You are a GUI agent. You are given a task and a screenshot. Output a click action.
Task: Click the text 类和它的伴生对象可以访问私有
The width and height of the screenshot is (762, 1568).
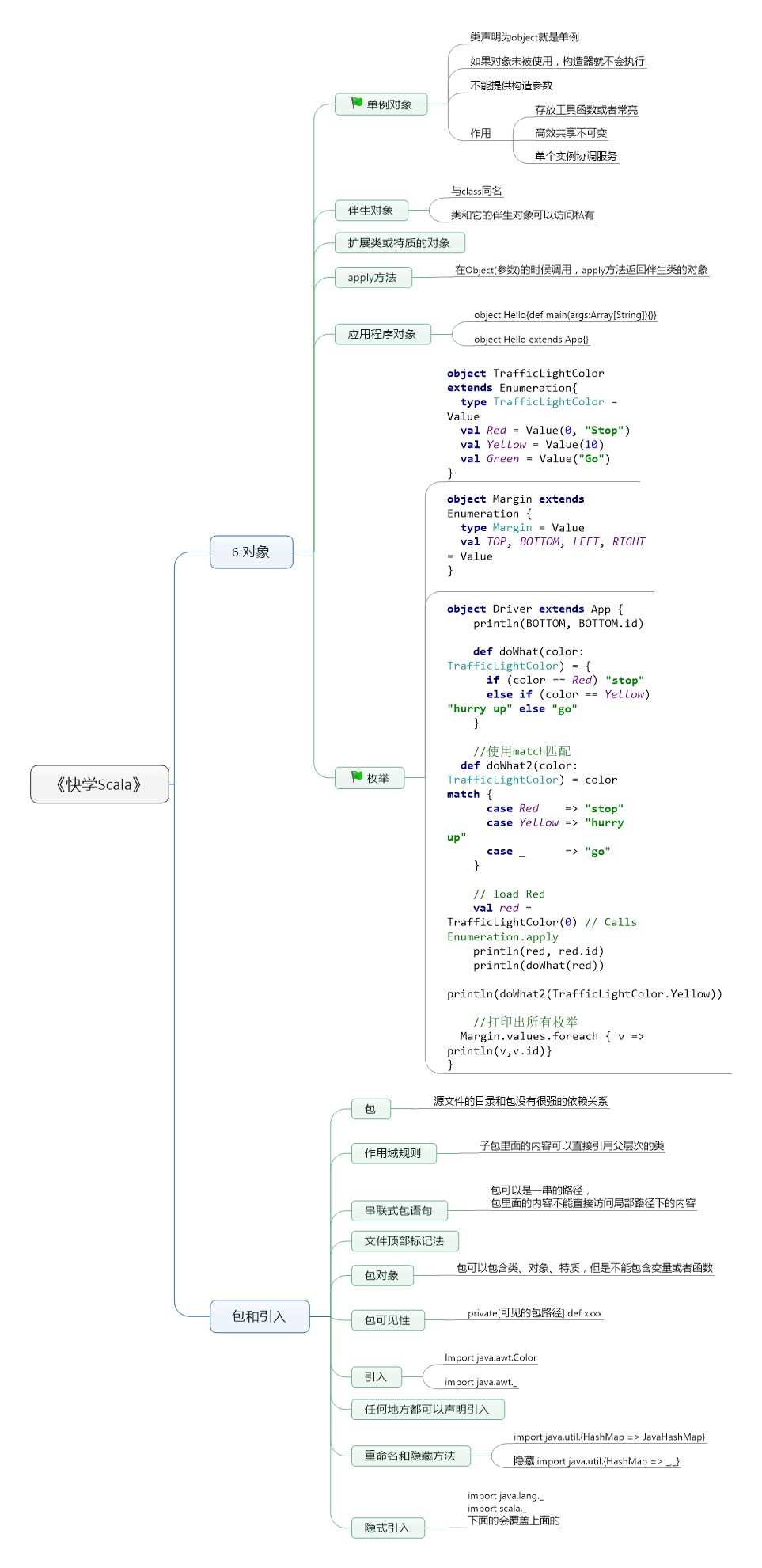click(x=523, y=215)
